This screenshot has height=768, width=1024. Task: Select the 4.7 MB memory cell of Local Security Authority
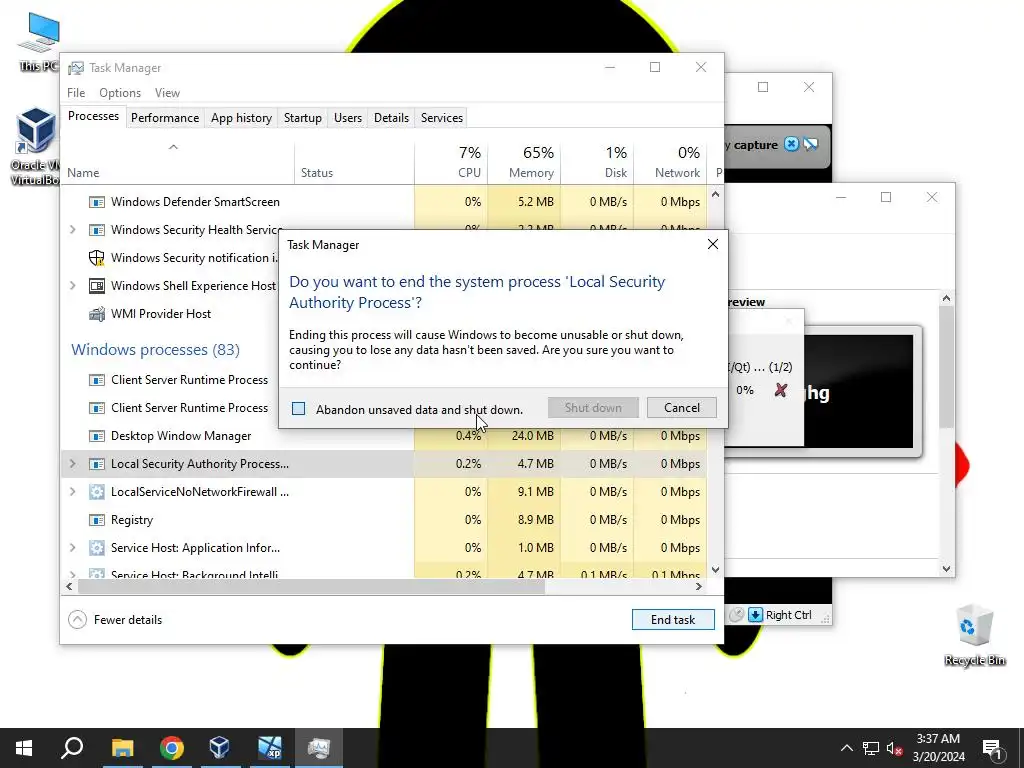524,464
